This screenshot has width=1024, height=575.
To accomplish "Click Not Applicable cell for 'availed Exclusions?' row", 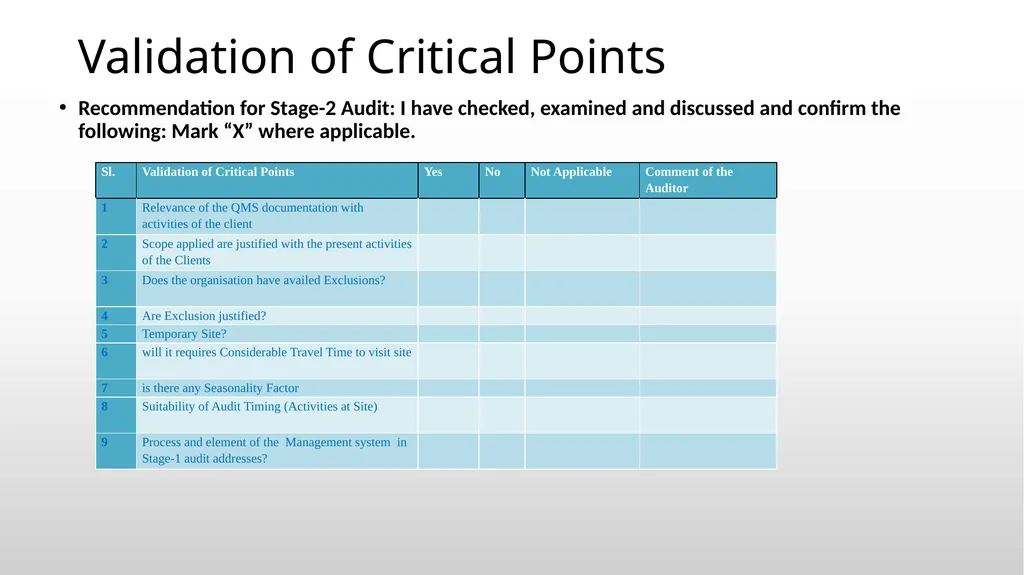I will point(582,288).
